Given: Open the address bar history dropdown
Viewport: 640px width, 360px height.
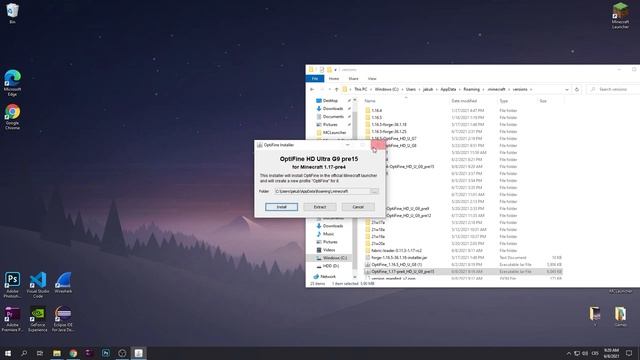Looking at the screenshot, I should (567, 89).
